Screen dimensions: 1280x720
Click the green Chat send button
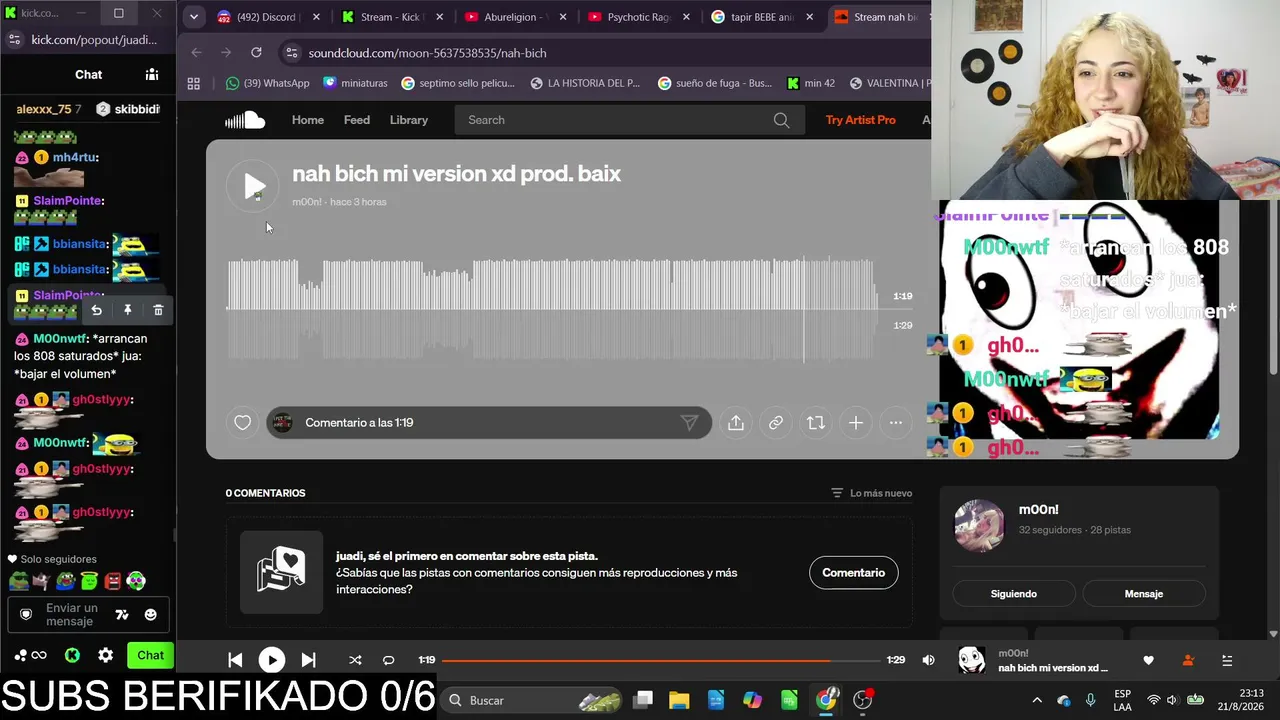pos(150,656)
